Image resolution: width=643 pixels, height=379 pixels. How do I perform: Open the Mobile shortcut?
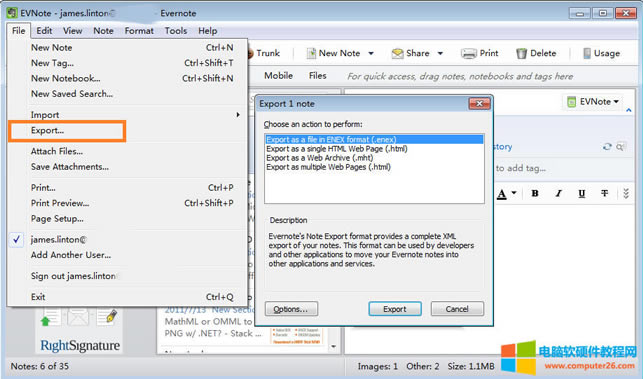[278, 76]
